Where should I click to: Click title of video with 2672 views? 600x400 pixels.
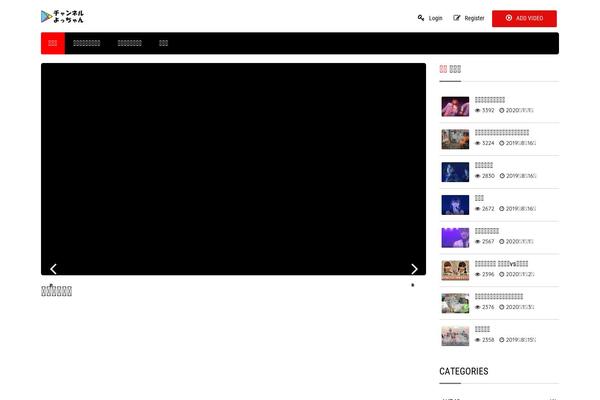tap(479, 198)
